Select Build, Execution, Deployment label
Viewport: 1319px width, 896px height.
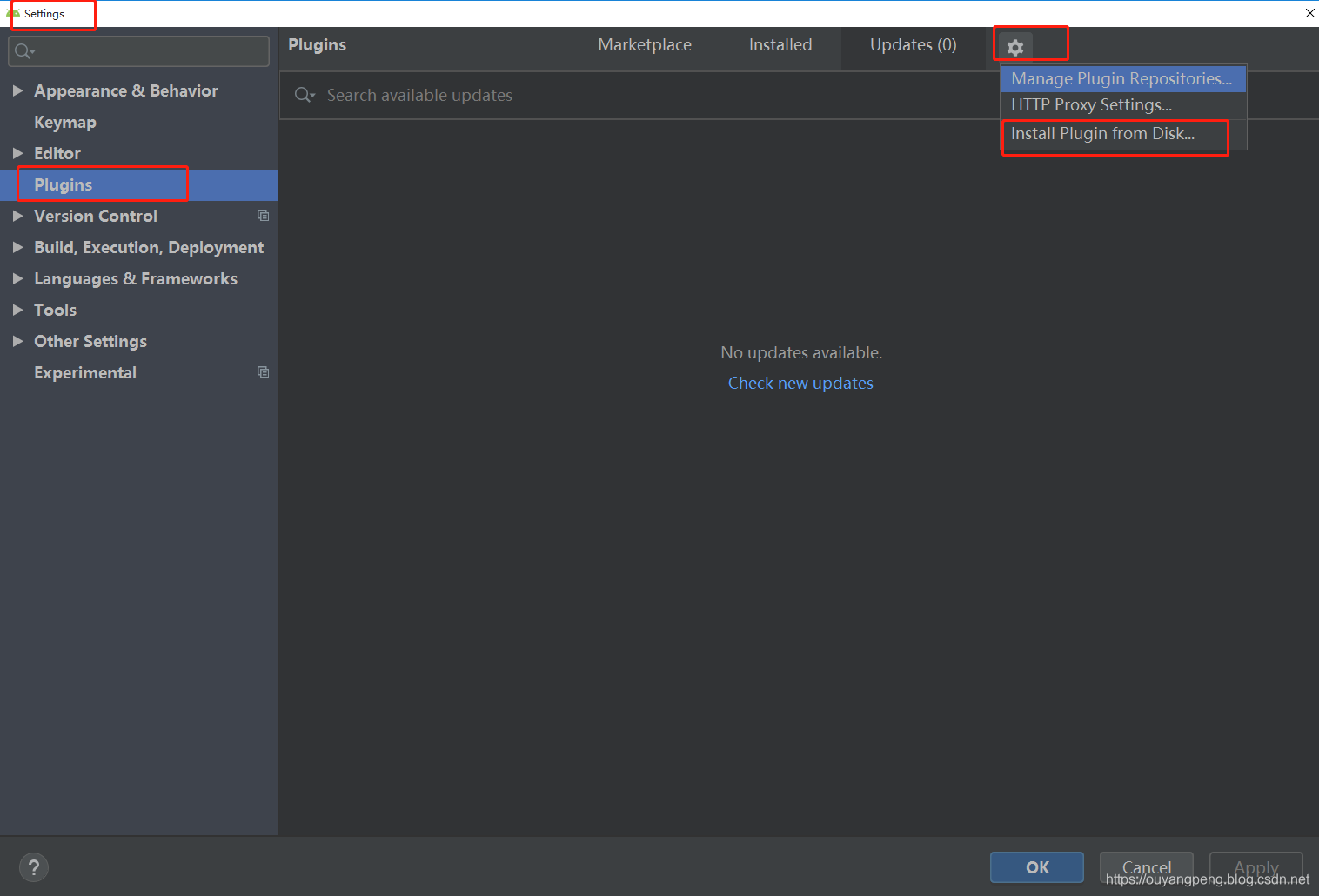(x=149, y=248)
